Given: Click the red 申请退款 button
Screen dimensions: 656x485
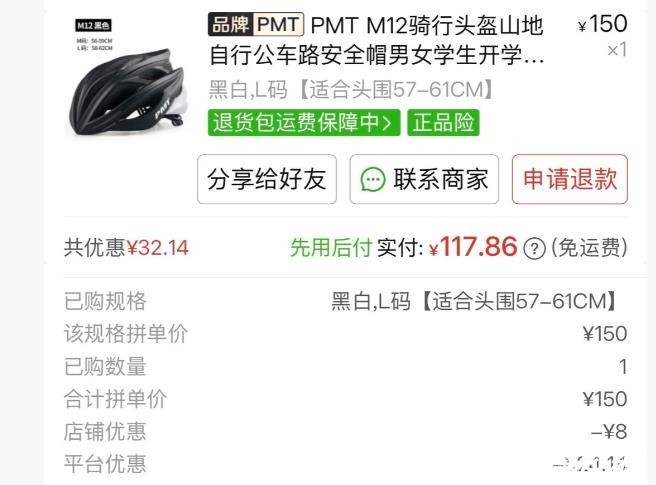Looking at the screenshot, I should 570,179.
